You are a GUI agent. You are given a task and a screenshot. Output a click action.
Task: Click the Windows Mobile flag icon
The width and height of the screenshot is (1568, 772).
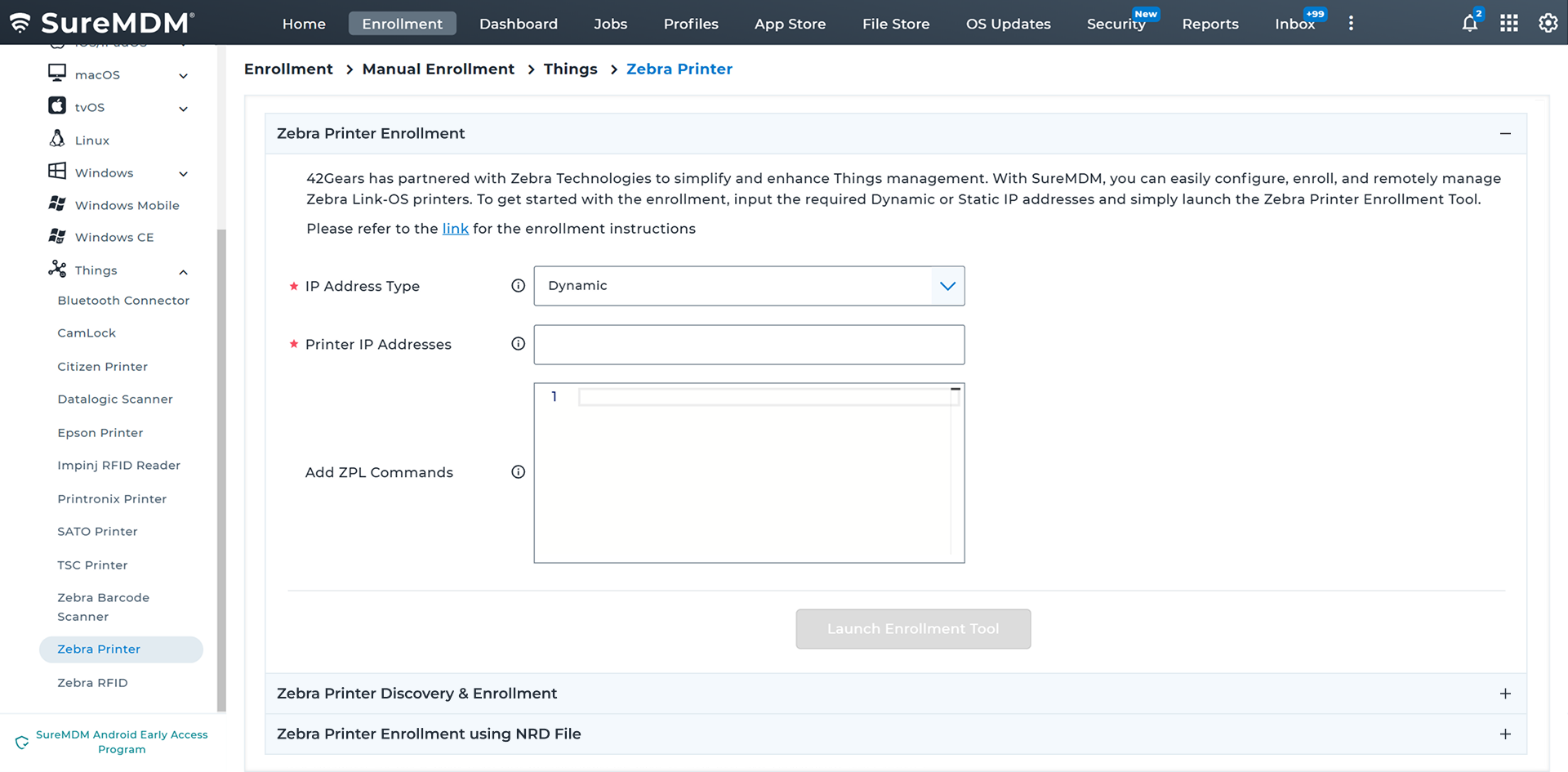pyautogui.click(x=57, y=203)
